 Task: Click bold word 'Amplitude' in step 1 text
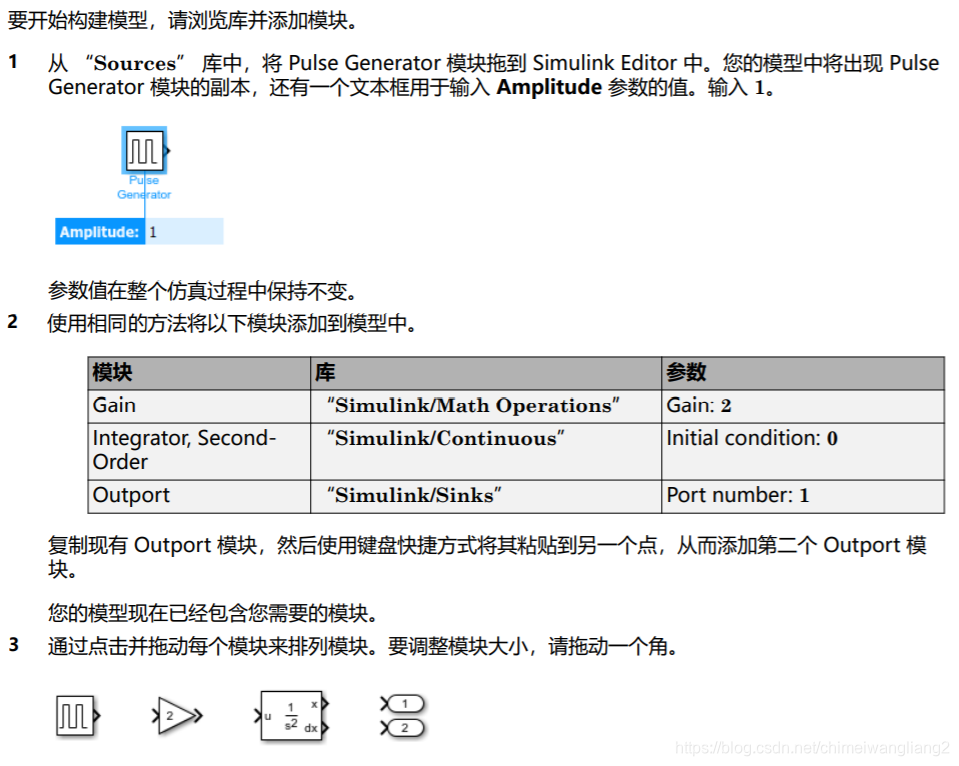click(x=549, y=87)
